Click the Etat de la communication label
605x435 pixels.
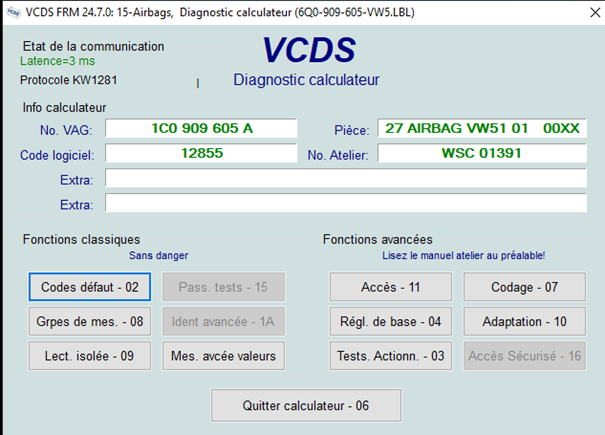click(93, 46)
